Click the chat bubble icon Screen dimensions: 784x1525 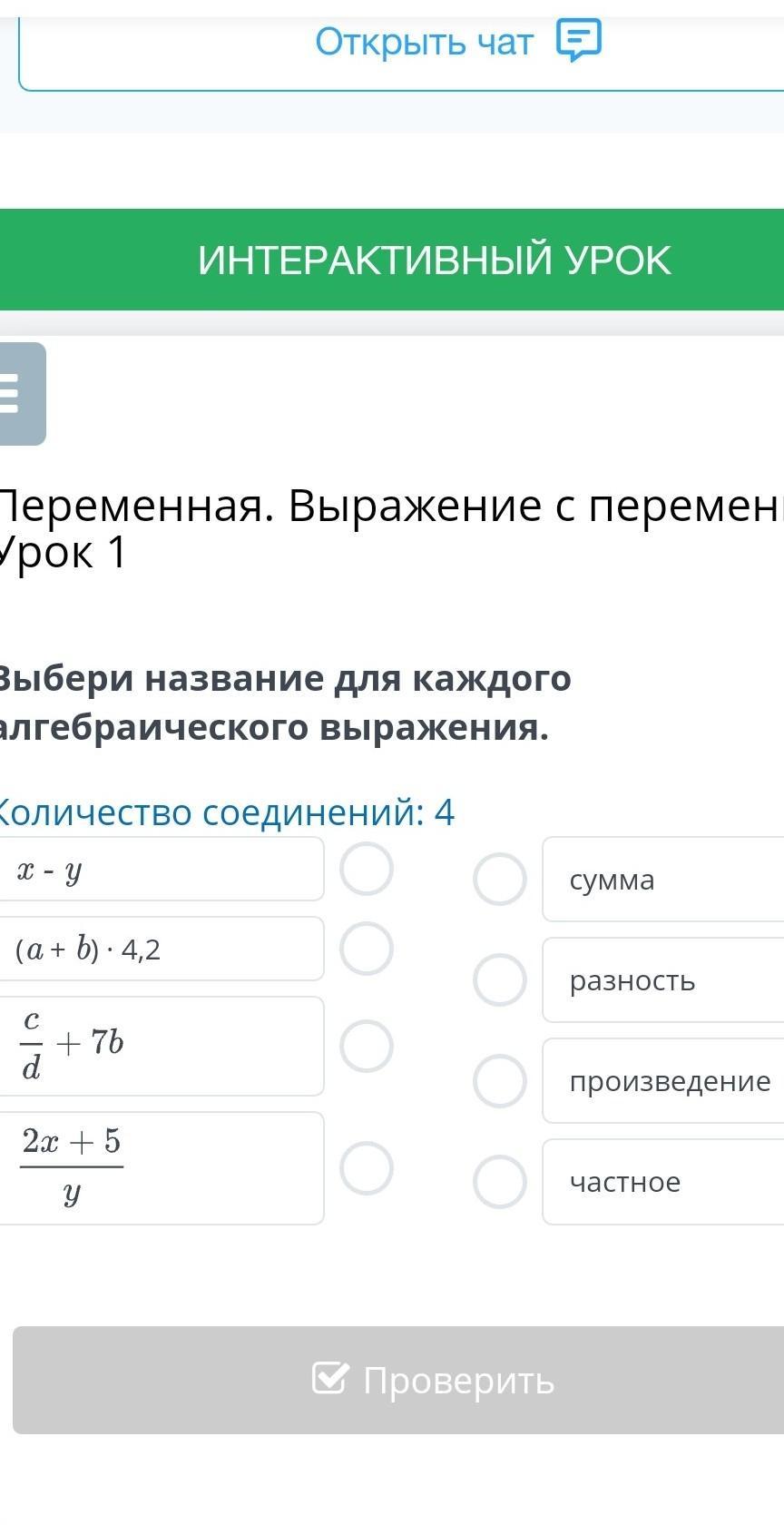578,41
